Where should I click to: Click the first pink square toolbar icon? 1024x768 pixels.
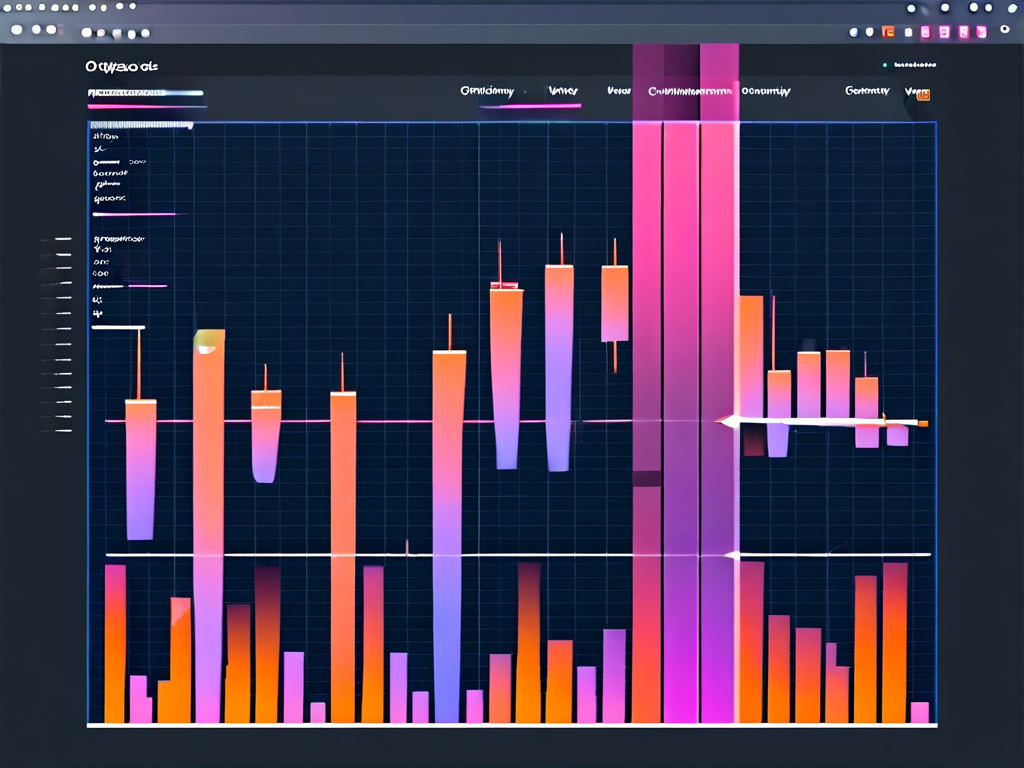tap(925, 32)
